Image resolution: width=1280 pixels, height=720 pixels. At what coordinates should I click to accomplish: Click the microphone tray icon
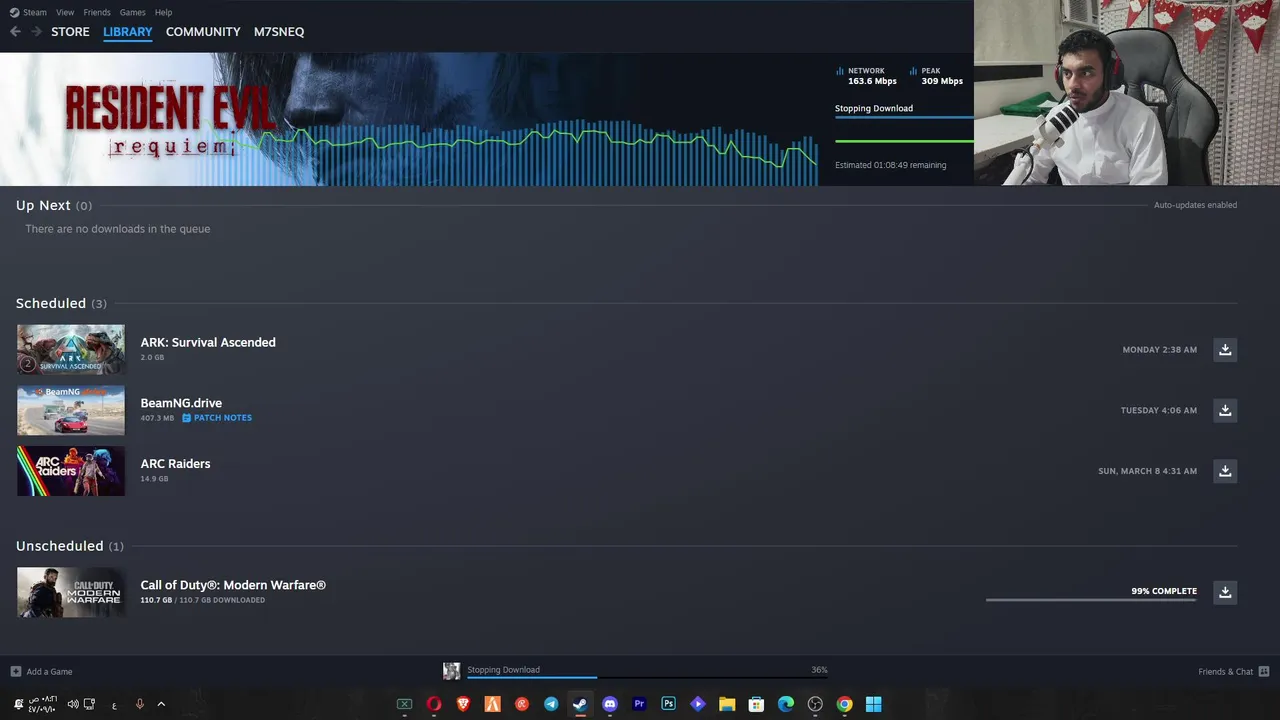(139, 704)
